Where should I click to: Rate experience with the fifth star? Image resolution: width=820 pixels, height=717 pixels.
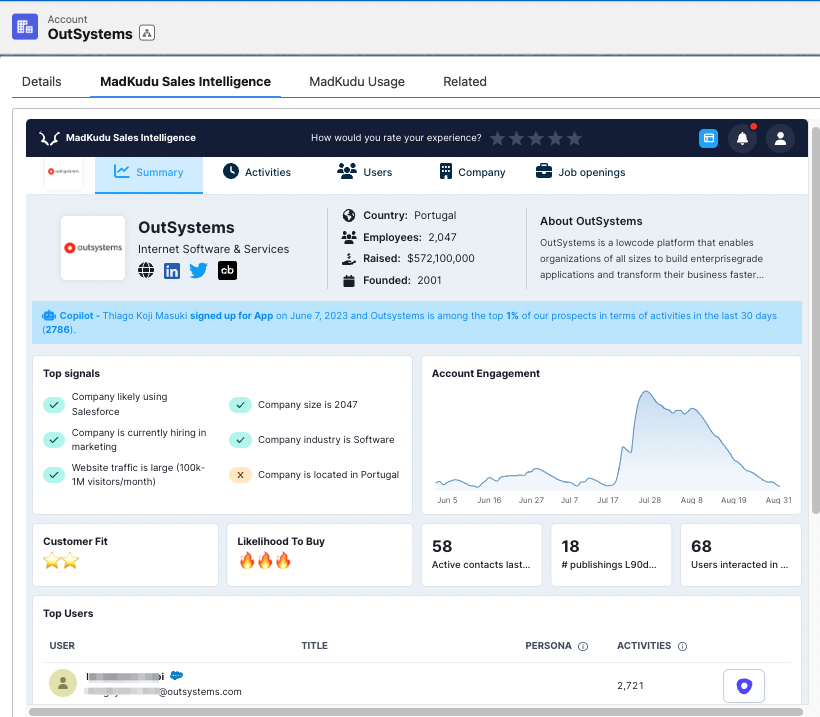[574, 138]
